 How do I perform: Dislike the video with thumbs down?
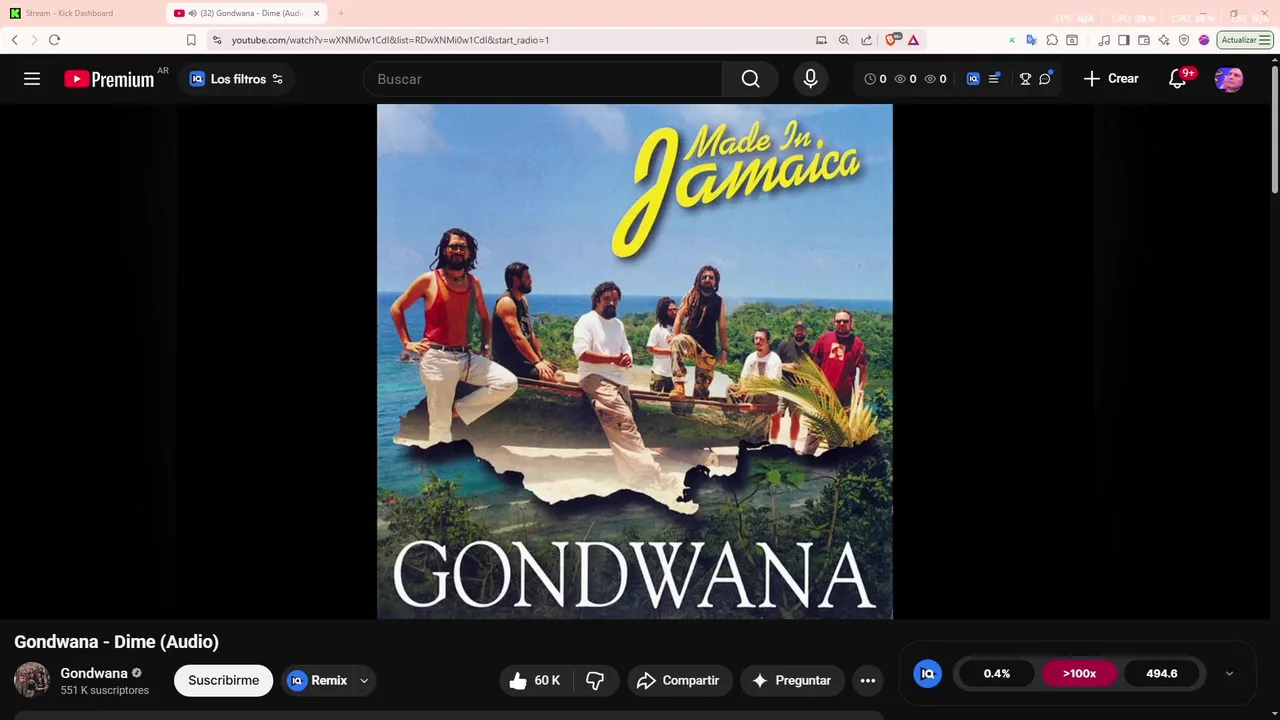596,680
